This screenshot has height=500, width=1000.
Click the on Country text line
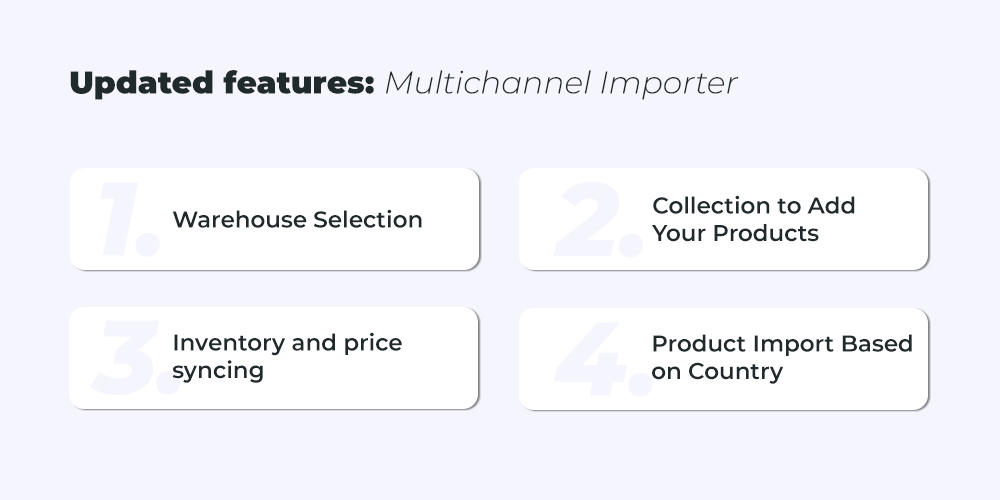[717, 371]
